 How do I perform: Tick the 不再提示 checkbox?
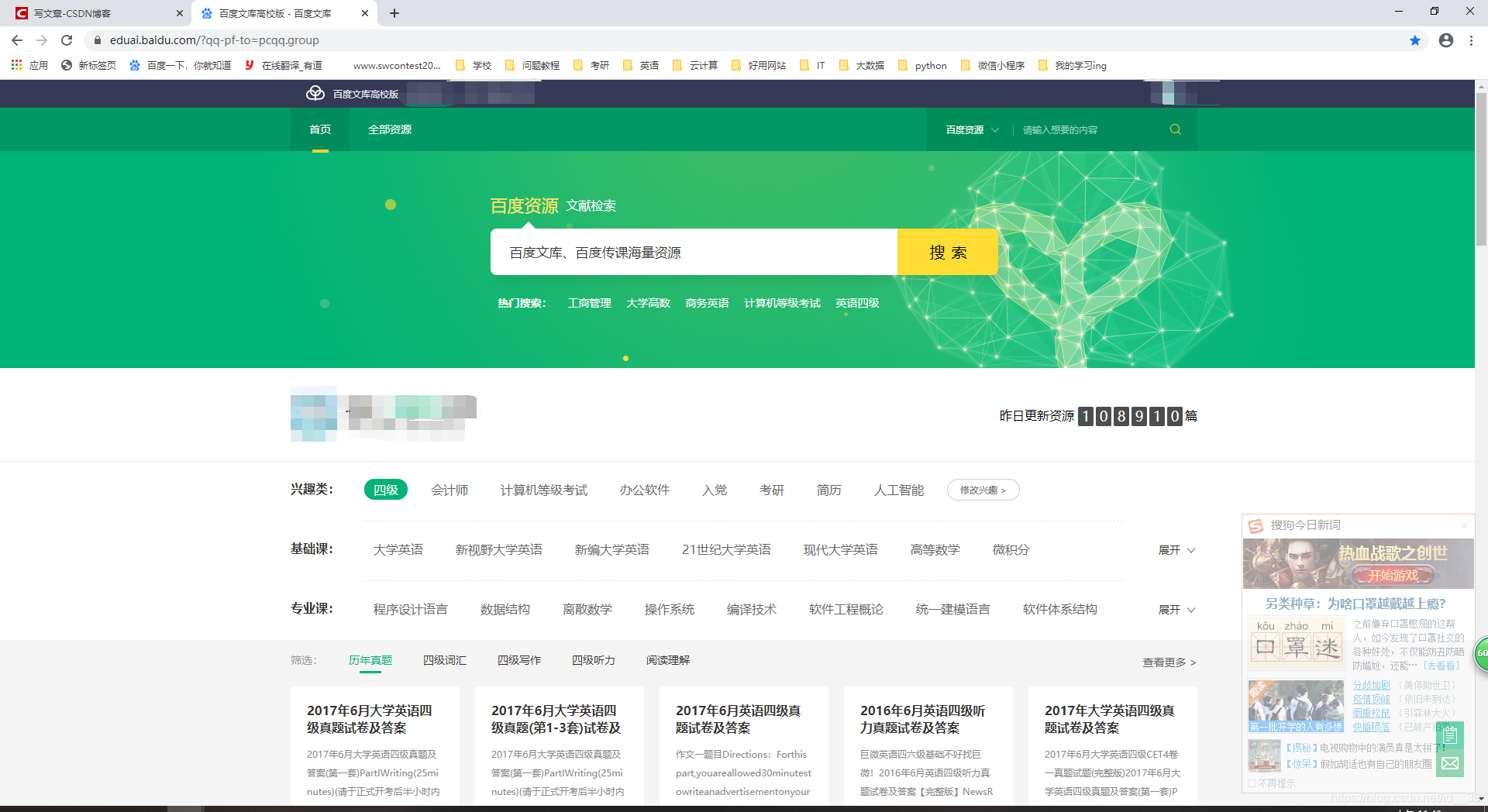(x=1252, y=783)
